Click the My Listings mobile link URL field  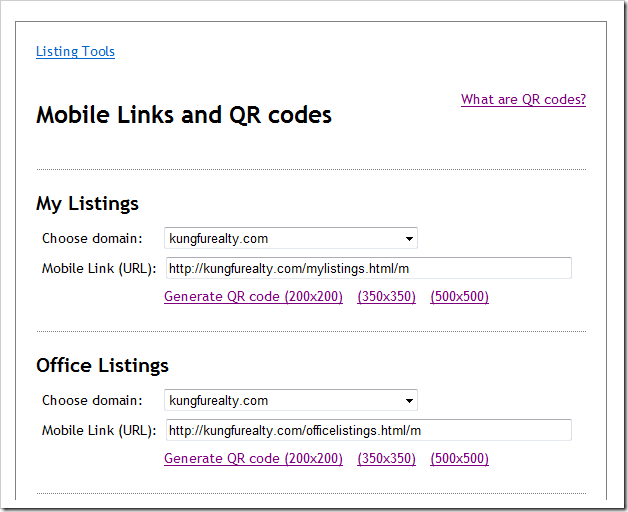[369, 268]
